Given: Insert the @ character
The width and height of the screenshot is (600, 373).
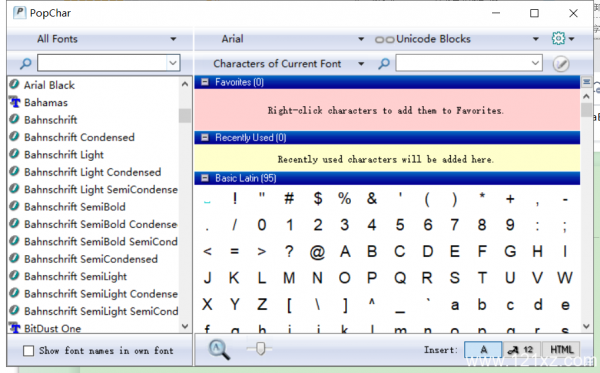Looking at the screenshot, I should click(317, 252).
